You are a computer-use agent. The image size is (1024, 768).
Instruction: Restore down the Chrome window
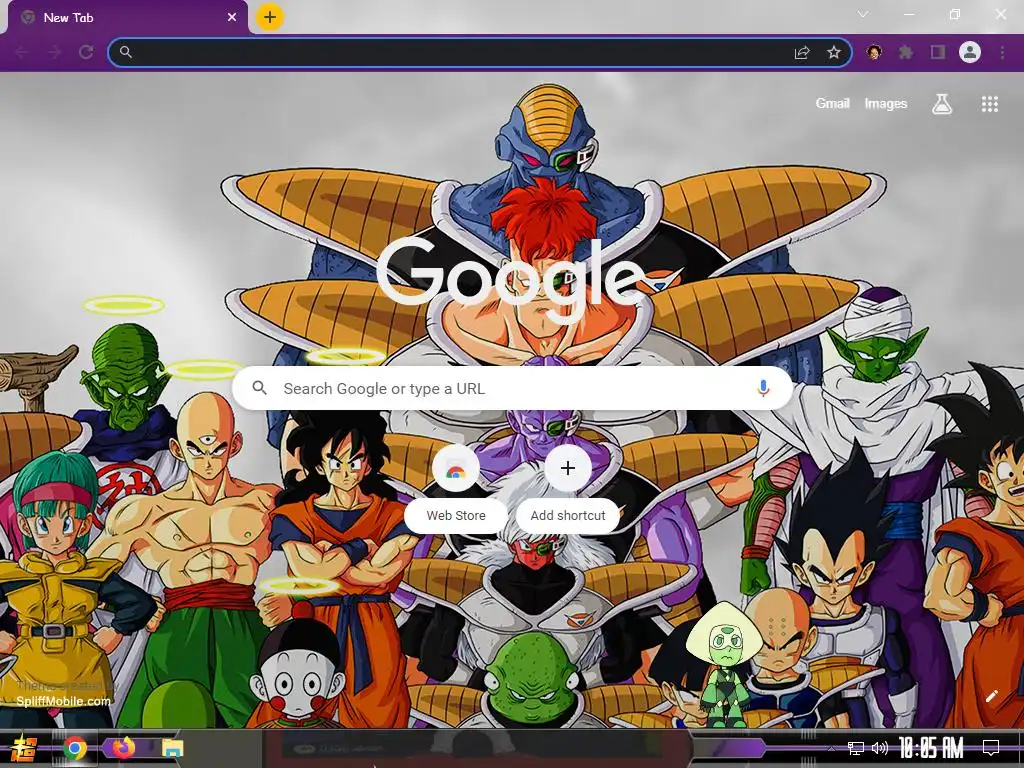coord(955,14)
